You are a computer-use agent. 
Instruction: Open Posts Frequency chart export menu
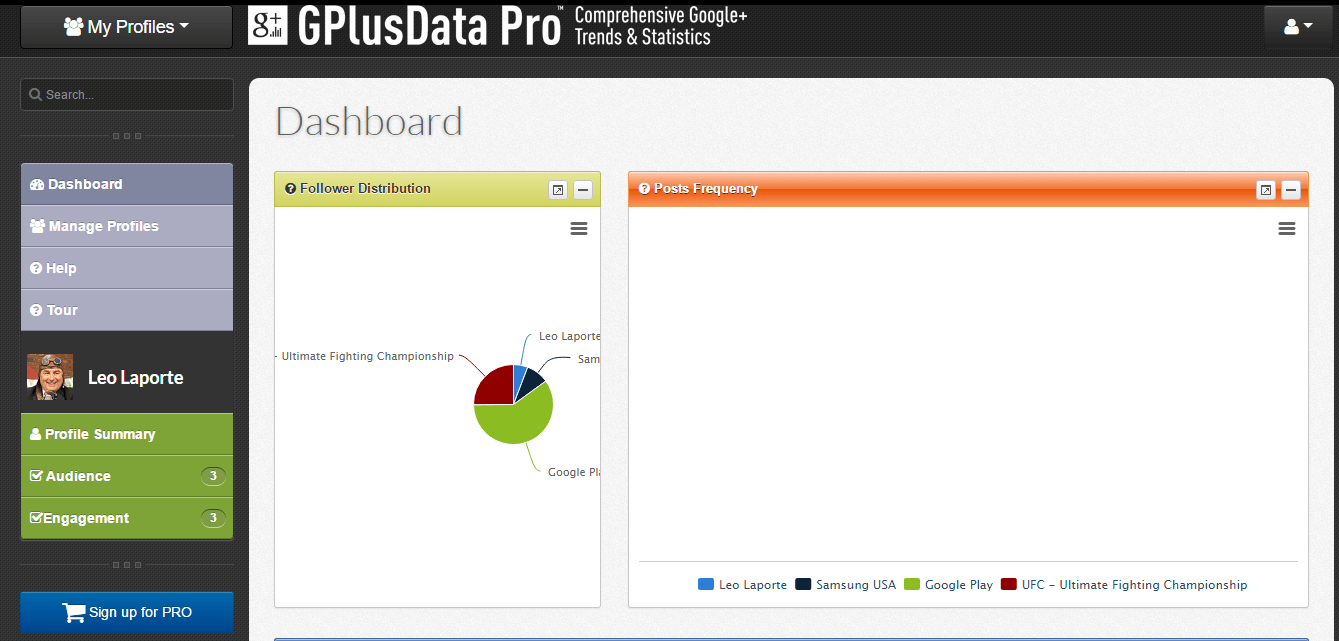[x=1287, y=229]
